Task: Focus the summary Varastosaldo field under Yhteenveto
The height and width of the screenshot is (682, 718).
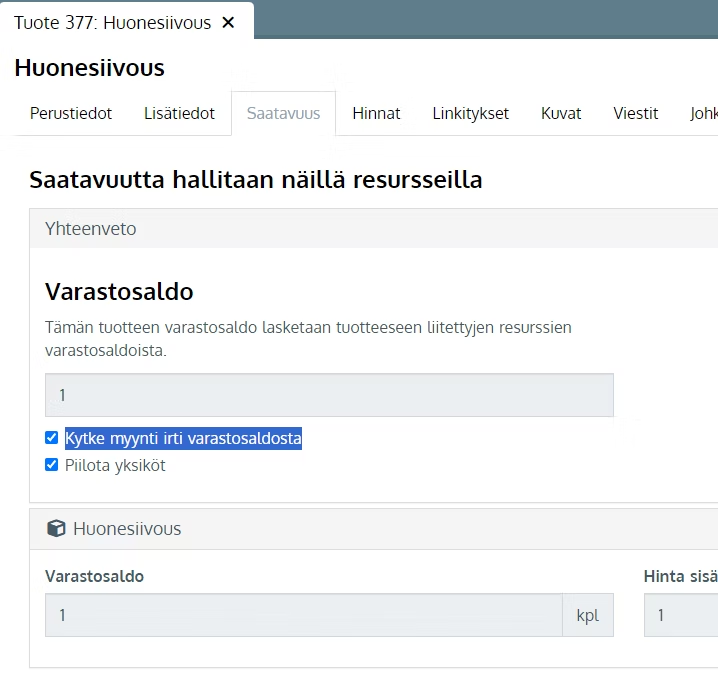Action: [329, 395]
